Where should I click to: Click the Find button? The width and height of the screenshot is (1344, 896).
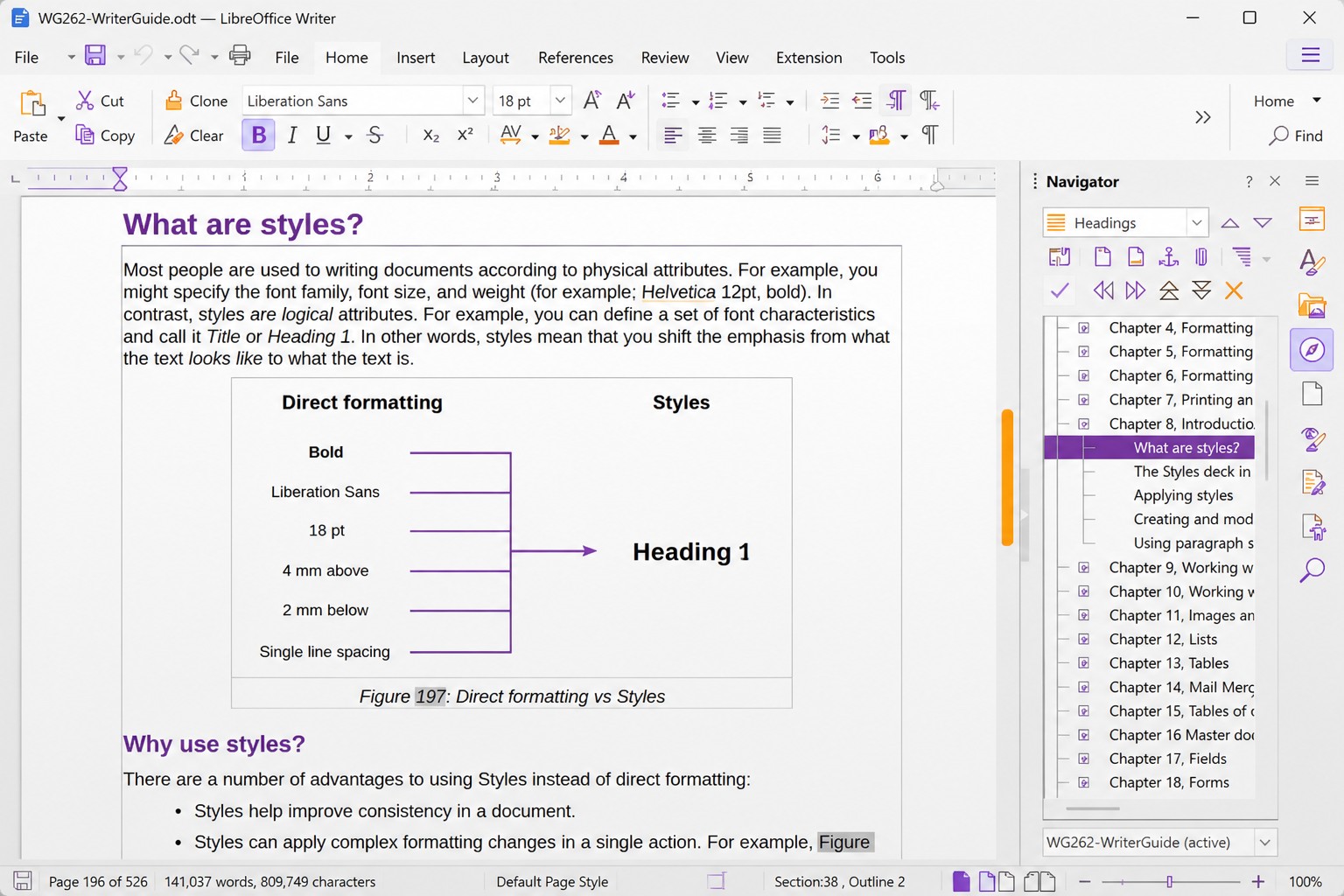pyautogui.click(x=1296, y=136)
